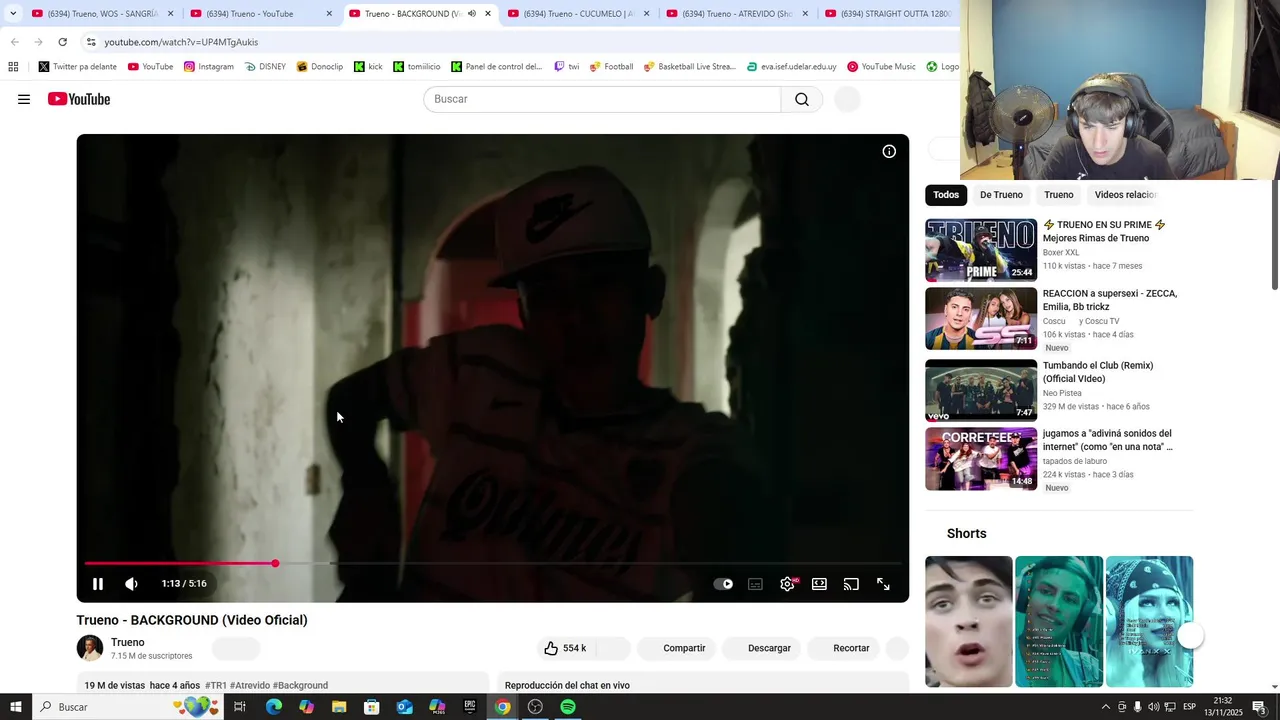Open File Explorer from the taskbar
The width and height of the screenshot is (1280, 720).
[x=339, y=707]
